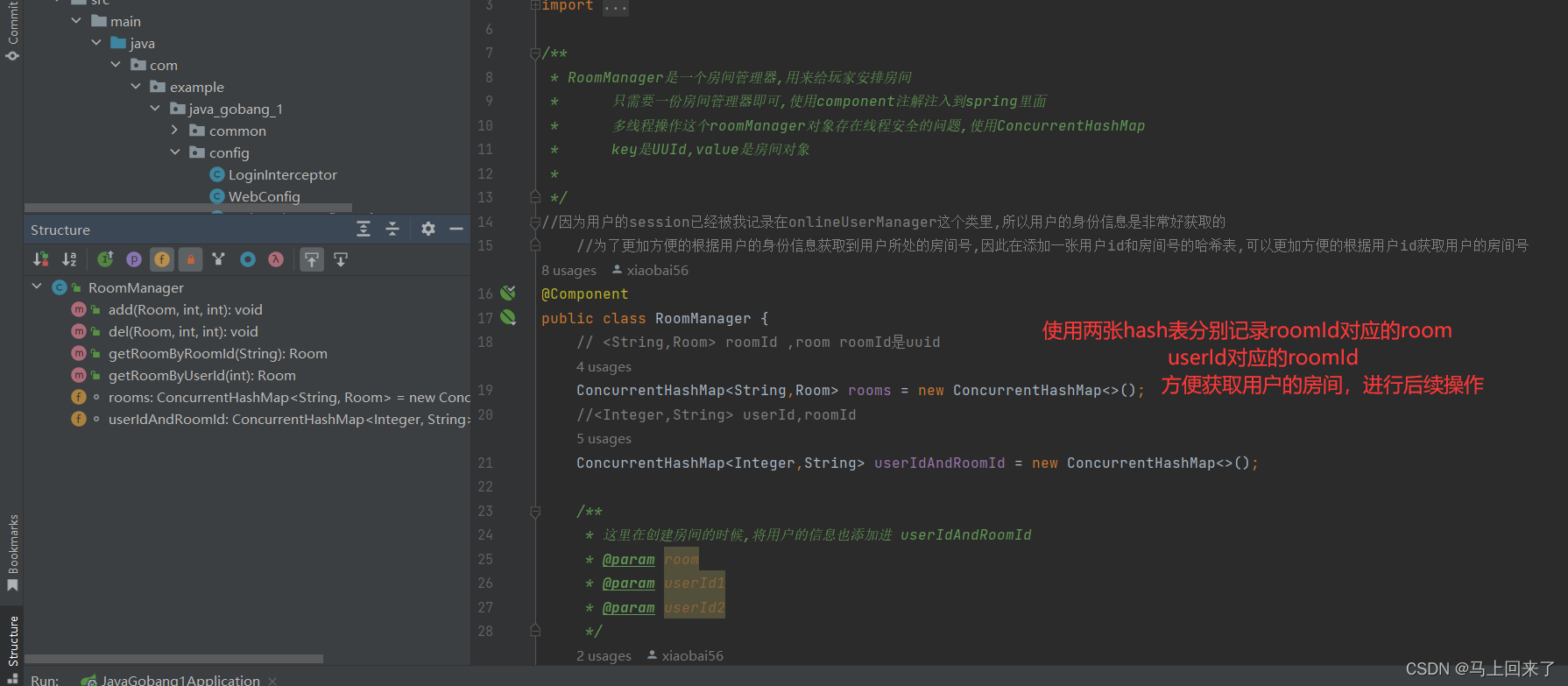Toggle Group Methods by Defining Type icon

tap(105, 259)
